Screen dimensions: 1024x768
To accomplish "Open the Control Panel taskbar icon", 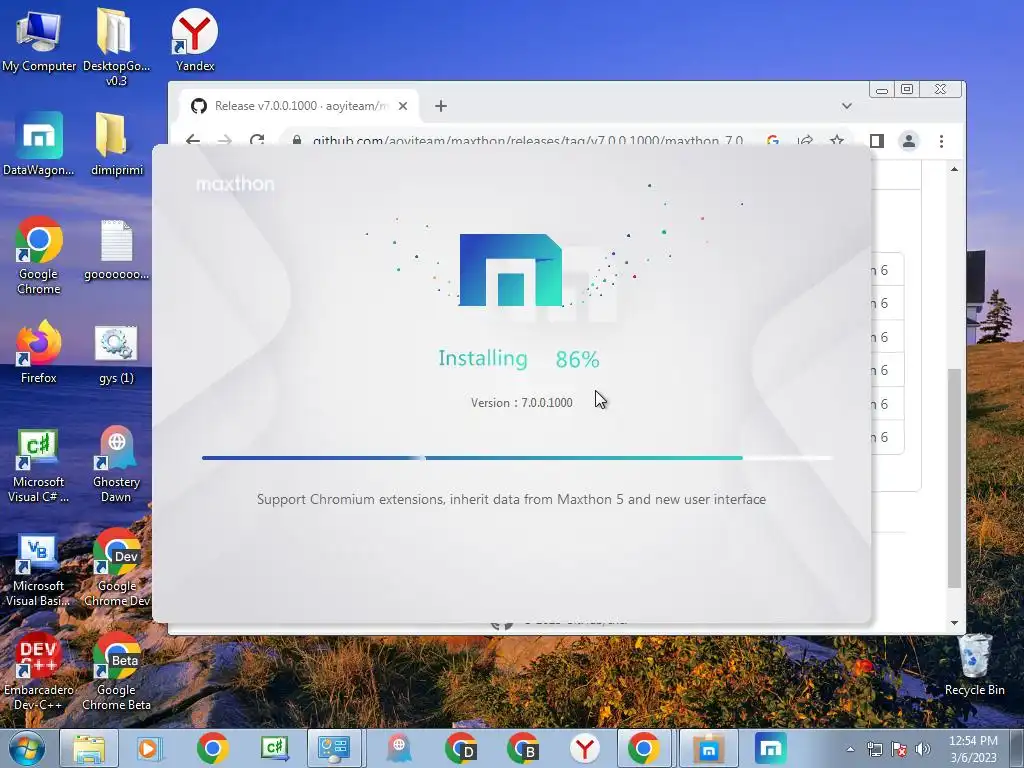I will coord(334,749).
